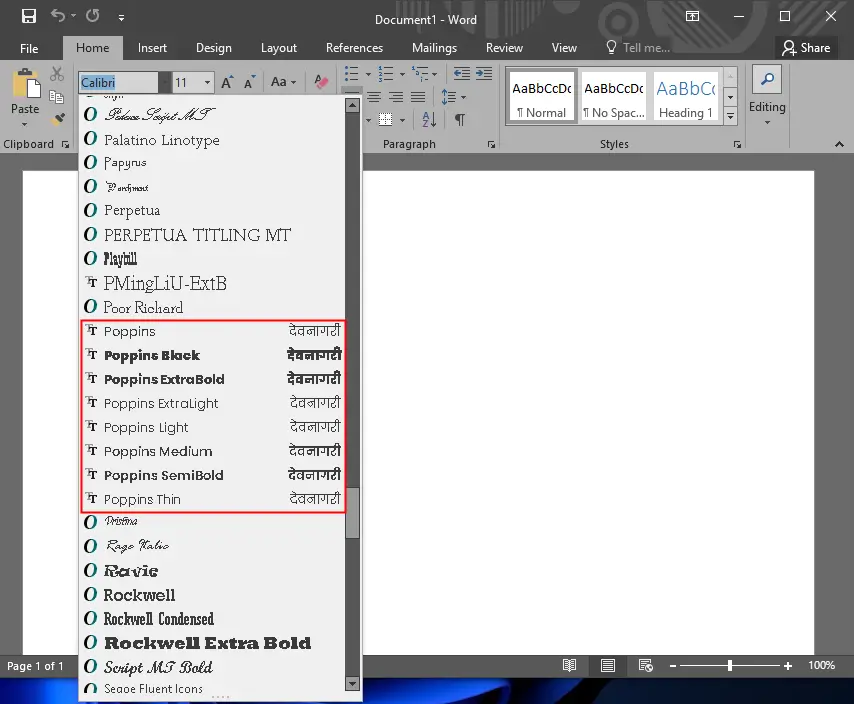Click the Repeat/Redo icon
854x704 pixels.
(93, 16)
